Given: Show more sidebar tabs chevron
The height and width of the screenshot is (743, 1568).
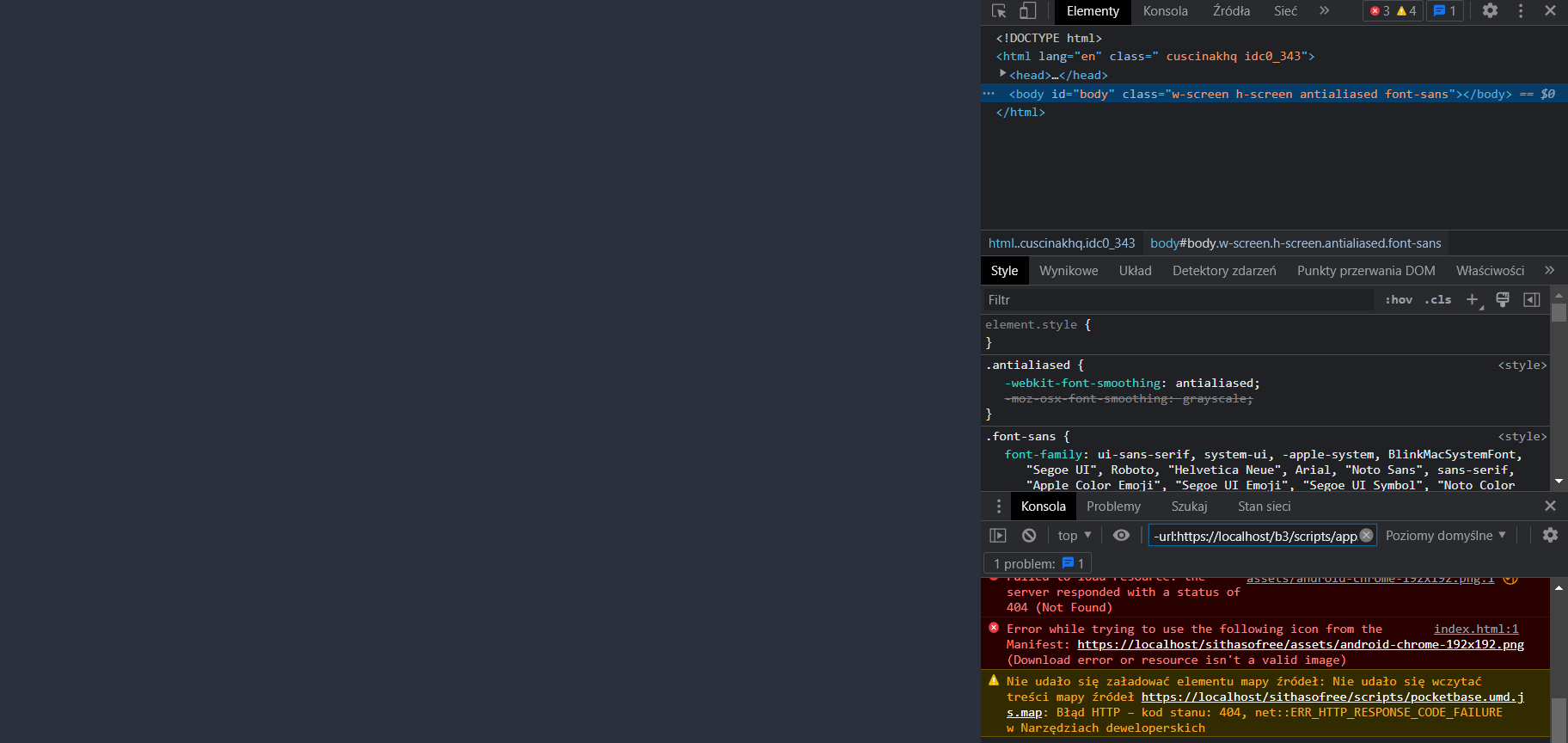Looking at the screenshot, I should pyautogui.click(x=1549, y=270).
